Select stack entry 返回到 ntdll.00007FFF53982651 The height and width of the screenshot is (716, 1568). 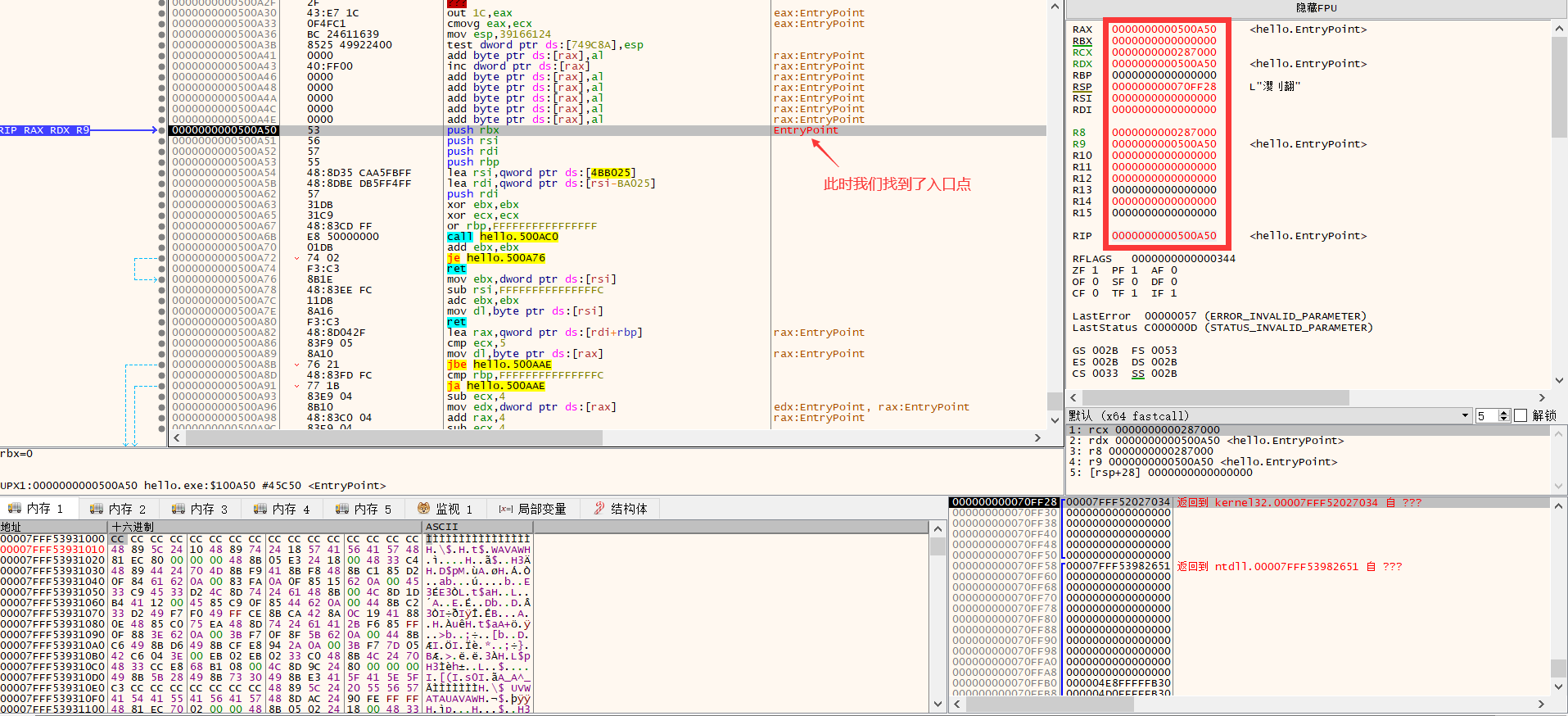click(1289, 567)
